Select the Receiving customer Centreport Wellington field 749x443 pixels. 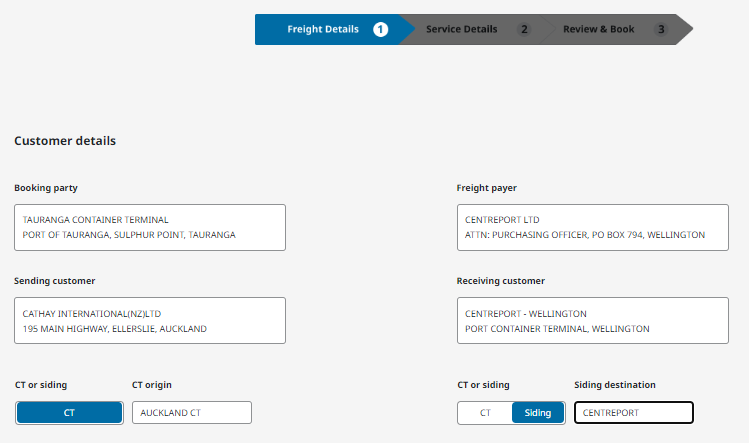592,321
